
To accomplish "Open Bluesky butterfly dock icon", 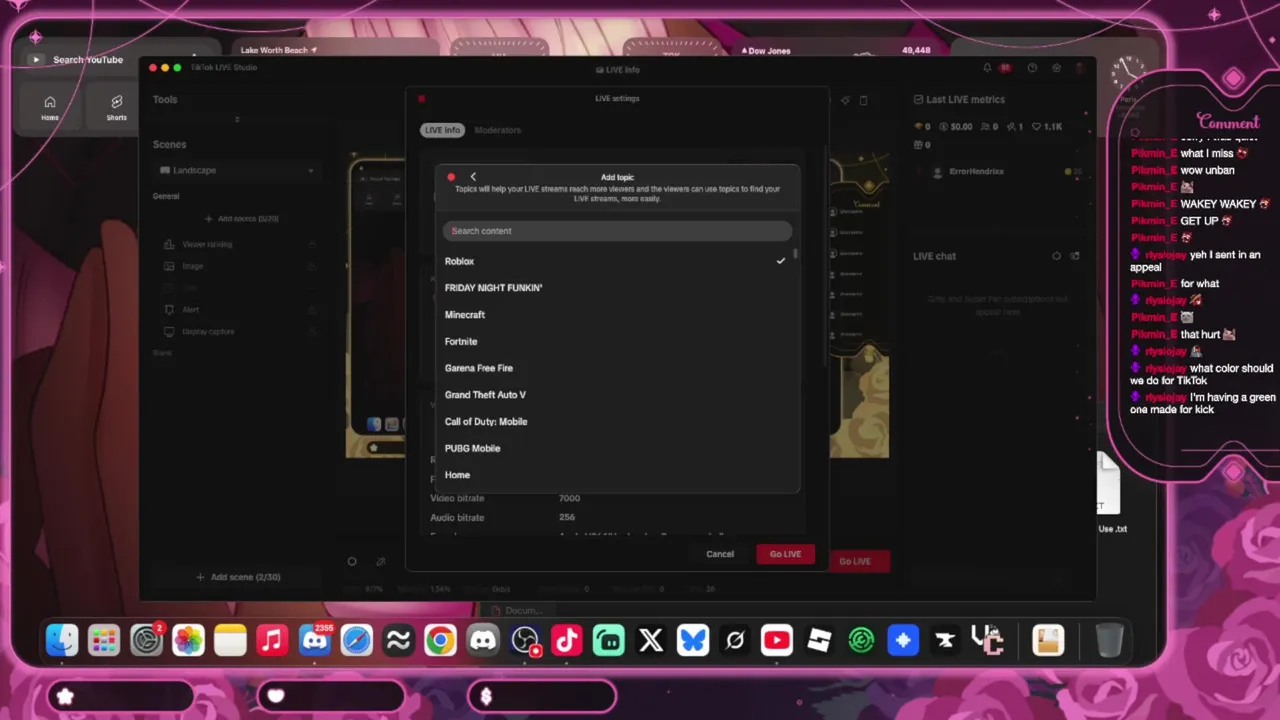I will coord(693,640).
